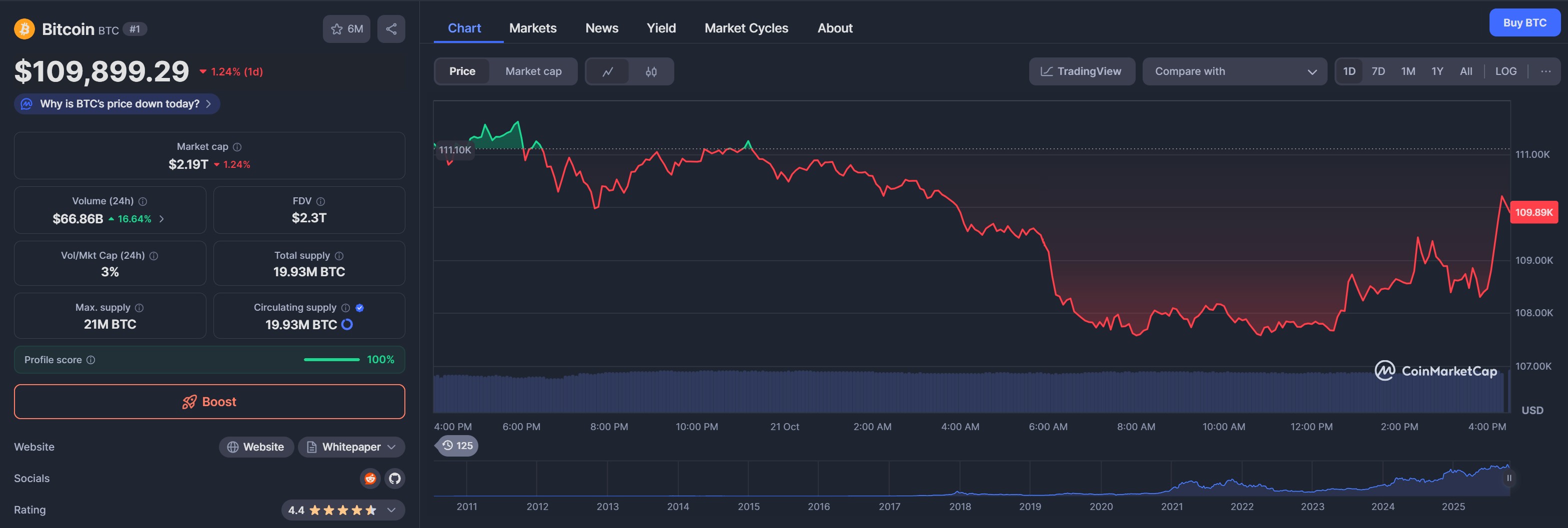Open the TradingView chart button
The image size is (1568, 528).
click(x=1082, y=72)
